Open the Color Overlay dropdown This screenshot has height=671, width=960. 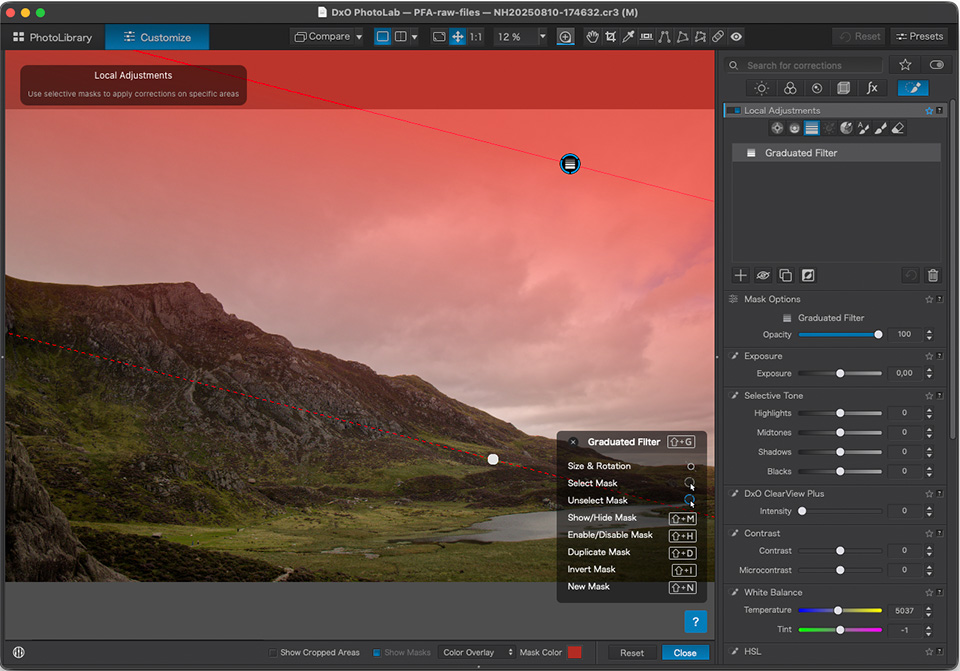click(x=477, y=653)
